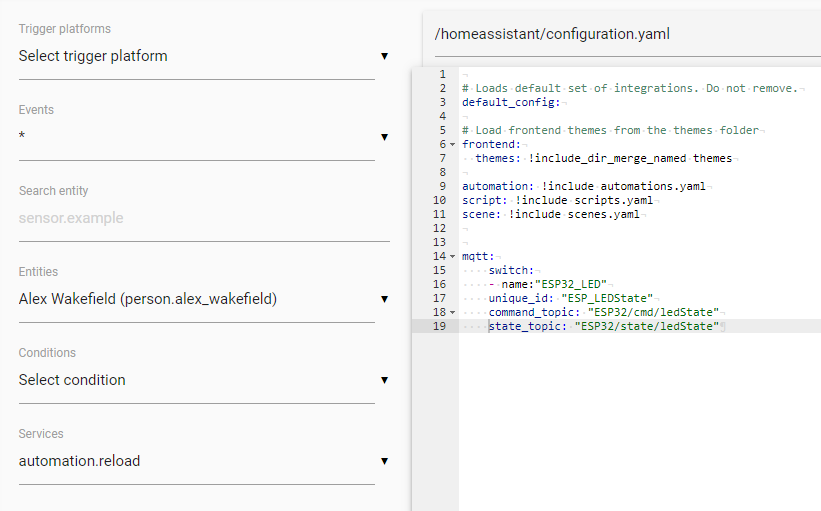Viewport: 821px width, 511px height.
Task: Click line number 12 in the gutter
Action: (x=439, y=228)
